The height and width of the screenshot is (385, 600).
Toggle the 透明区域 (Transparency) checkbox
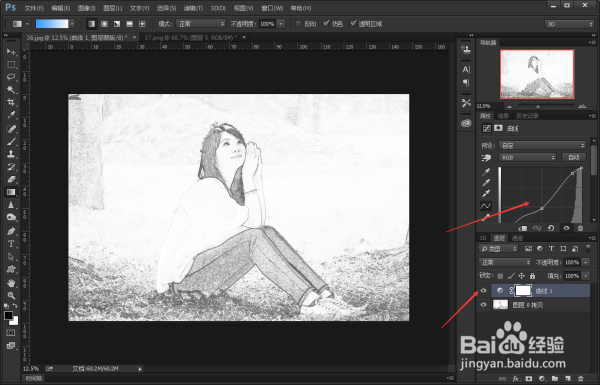353,24
